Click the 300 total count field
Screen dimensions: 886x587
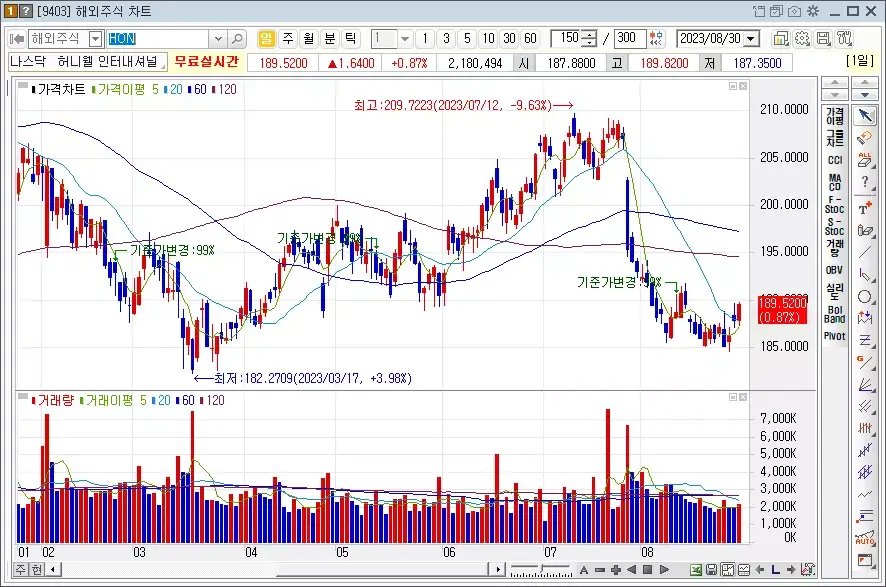coord(629,38)
